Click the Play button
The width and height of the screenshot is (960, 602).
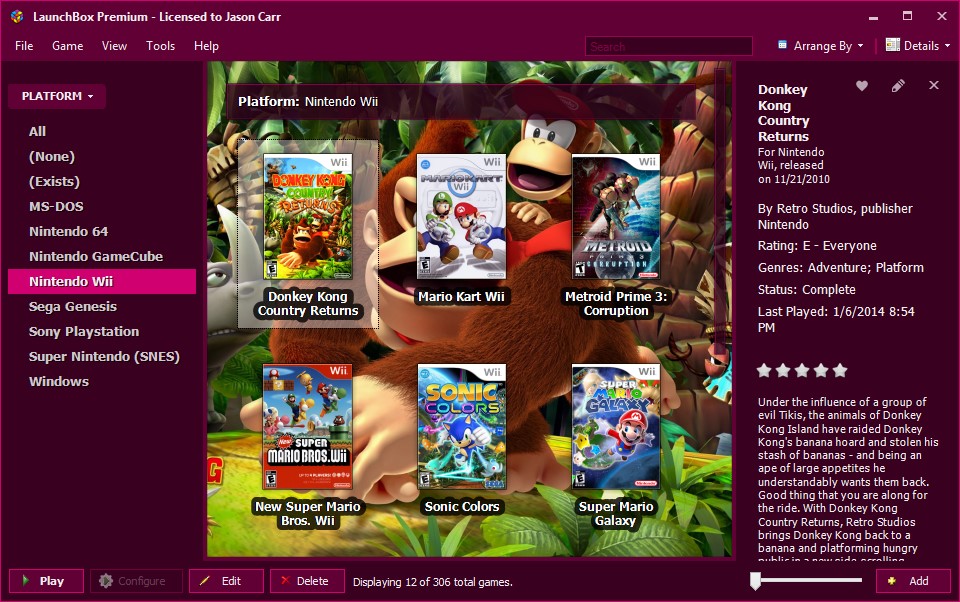(x=47, y=581)
